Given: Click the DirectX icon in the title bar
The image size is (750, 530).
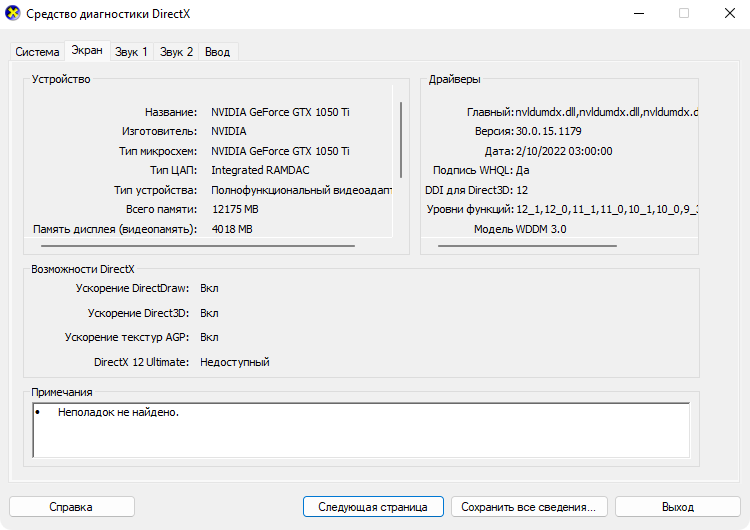Looking at the screenshot, I should pos(12,13).
